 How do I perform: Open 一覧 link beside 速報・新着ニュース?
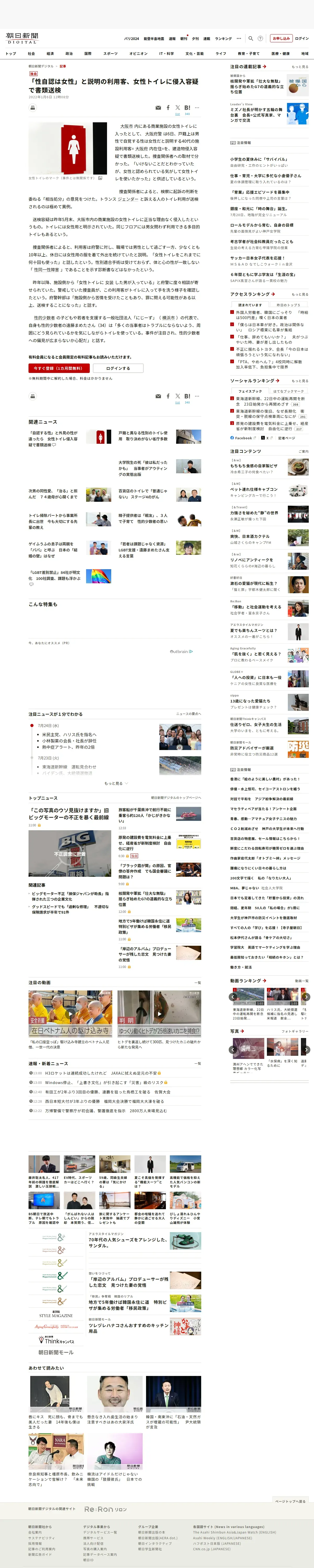(x=198, y=1063)
